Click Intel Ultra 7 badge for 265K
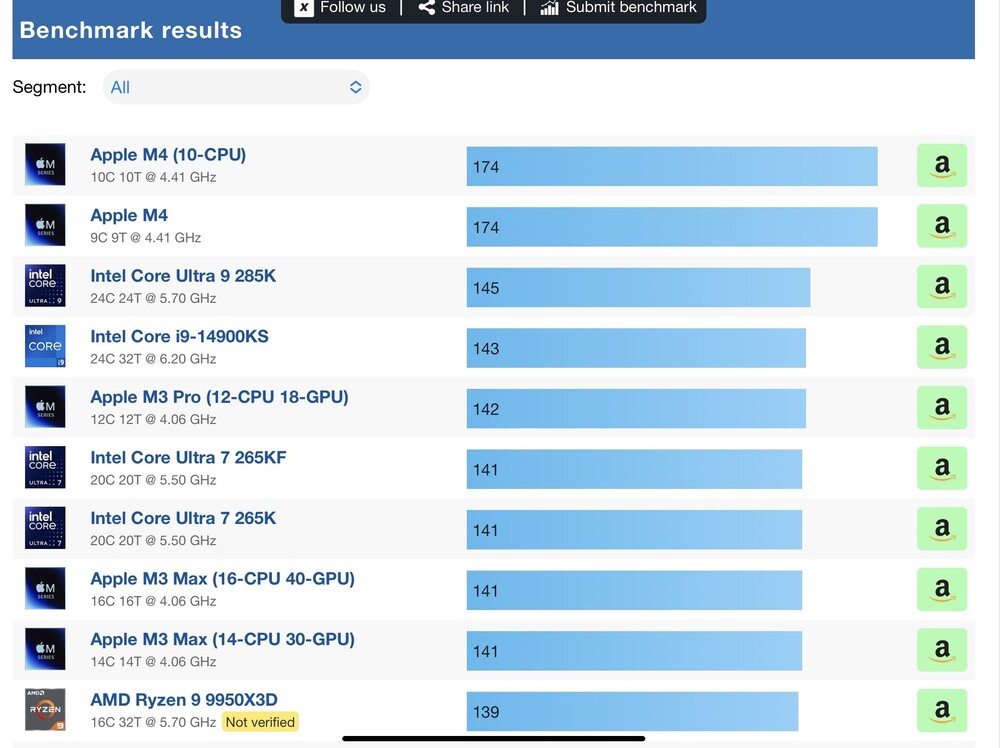 45,528
